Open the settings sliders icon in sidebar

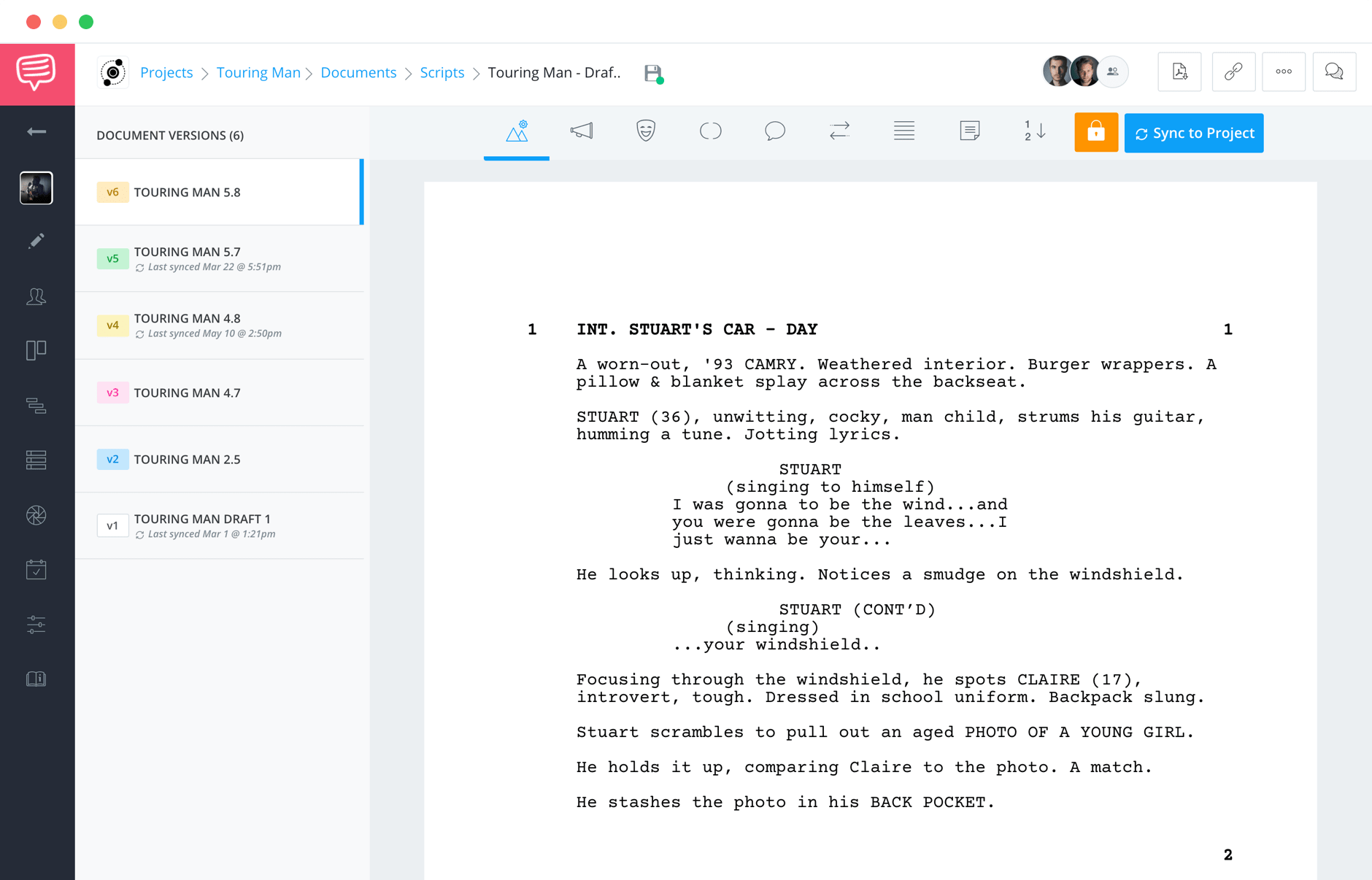(36, 624)
